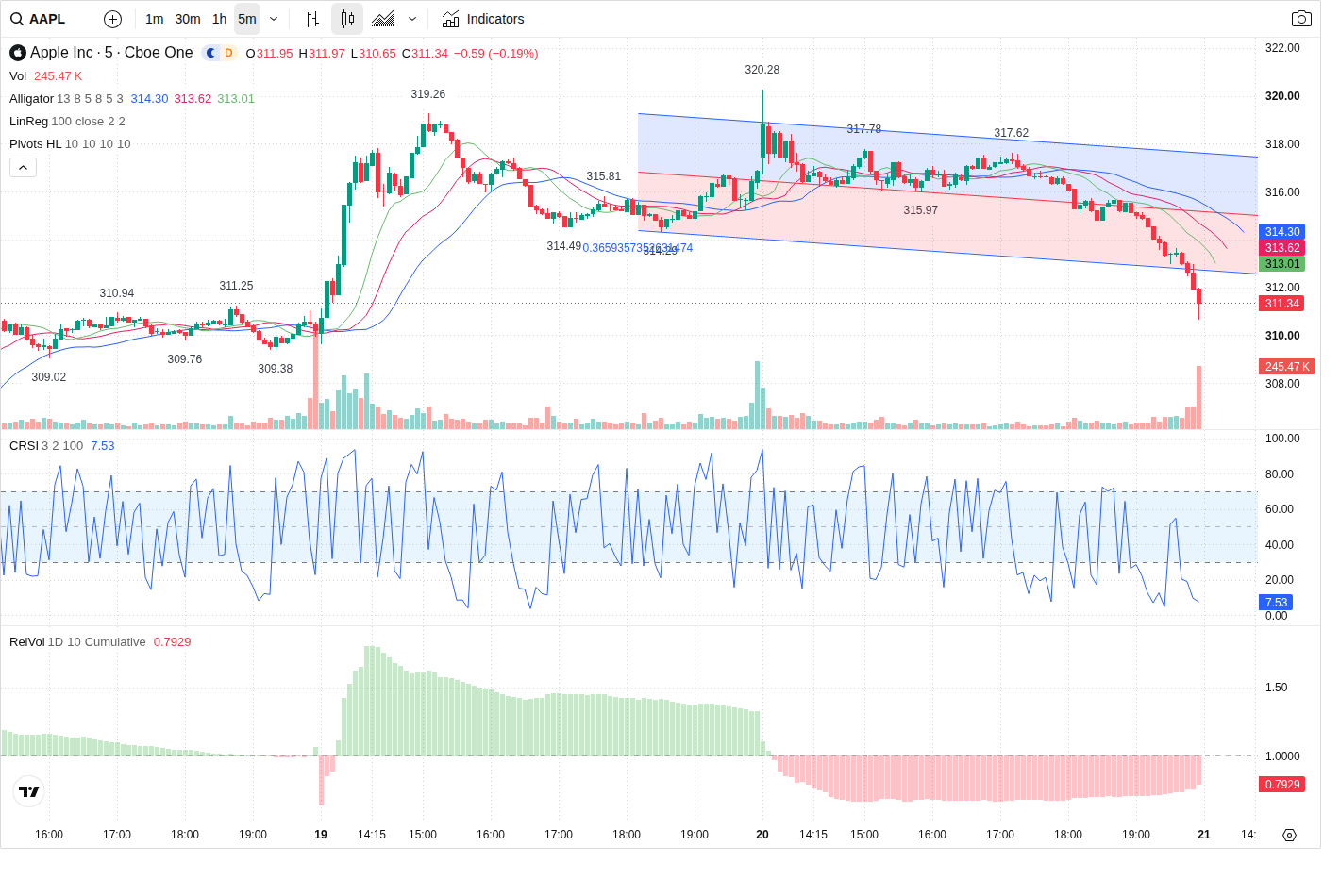Click the TradingView logo
Viewport: 1340px width, 896px height.
click(29, 791)
